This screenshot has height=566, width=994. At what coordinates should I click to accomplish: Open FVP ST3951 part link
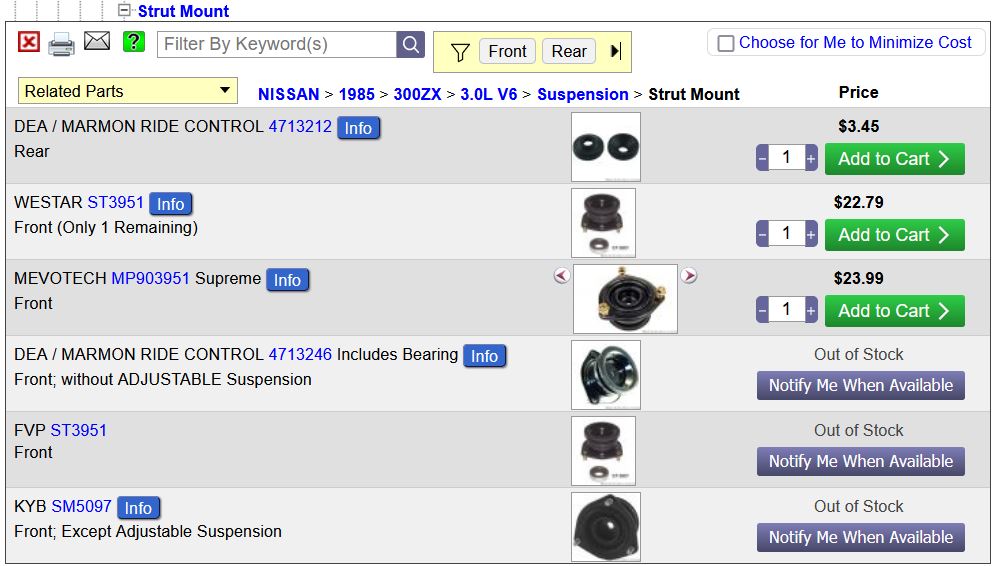pos(79,430)
